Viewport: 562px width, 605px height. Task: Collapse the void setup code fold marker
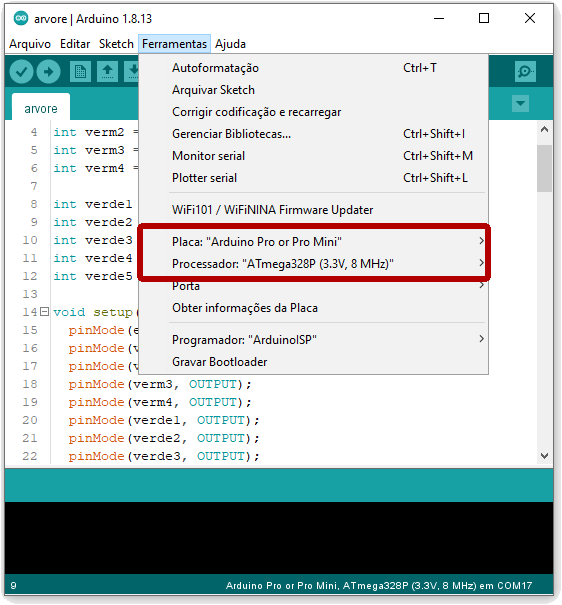pos(45,311)
